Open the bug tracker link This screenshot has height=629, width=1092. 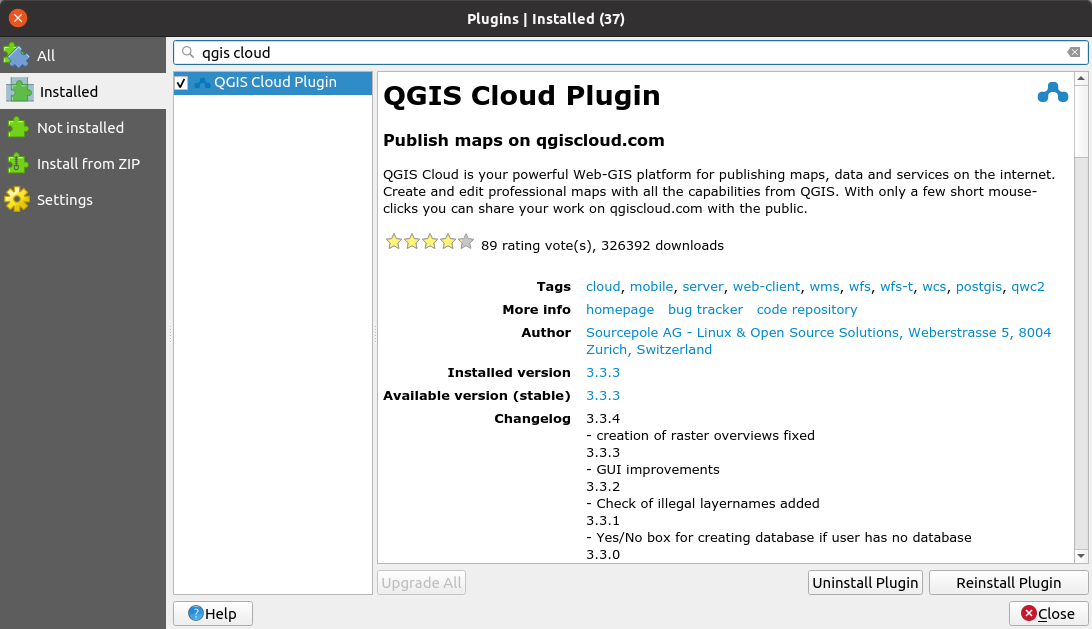[705, 309]
